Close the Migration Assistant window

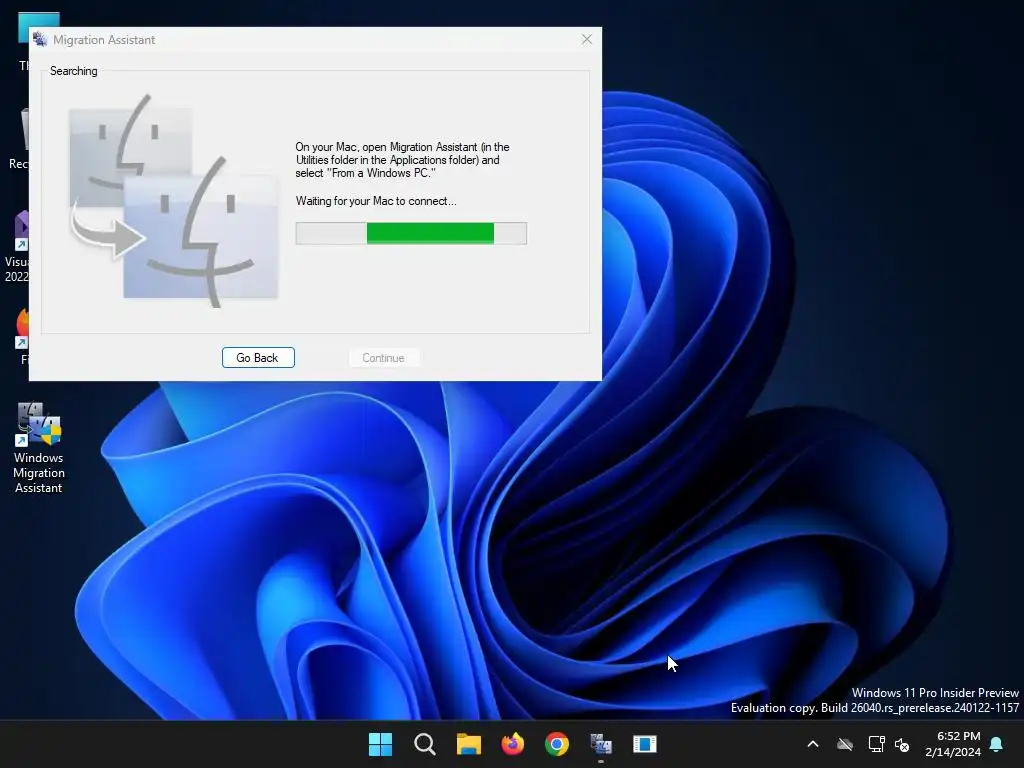click(586, 40)
